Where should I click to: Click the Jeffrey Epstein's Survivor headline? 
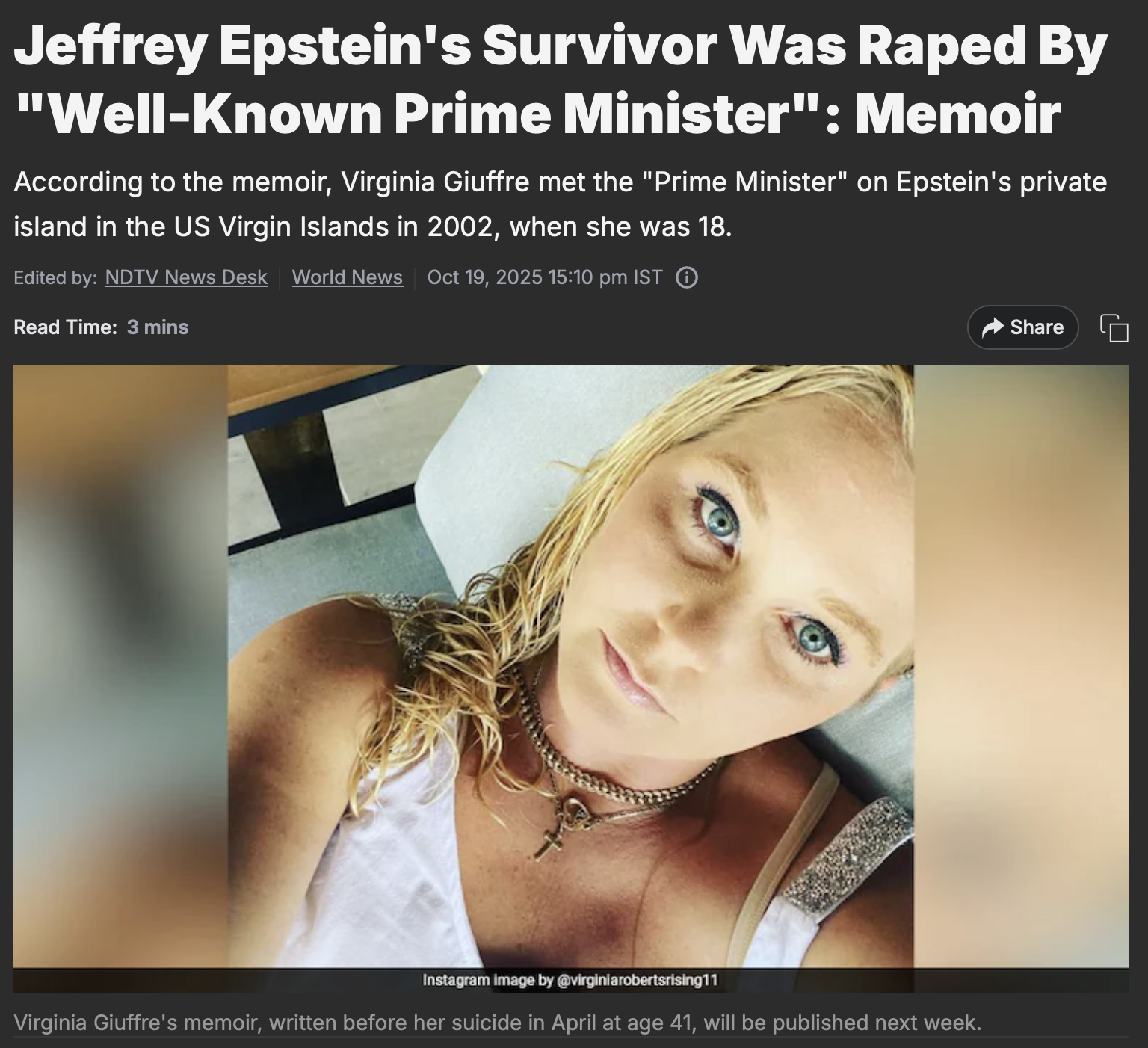tap(560, 78)
